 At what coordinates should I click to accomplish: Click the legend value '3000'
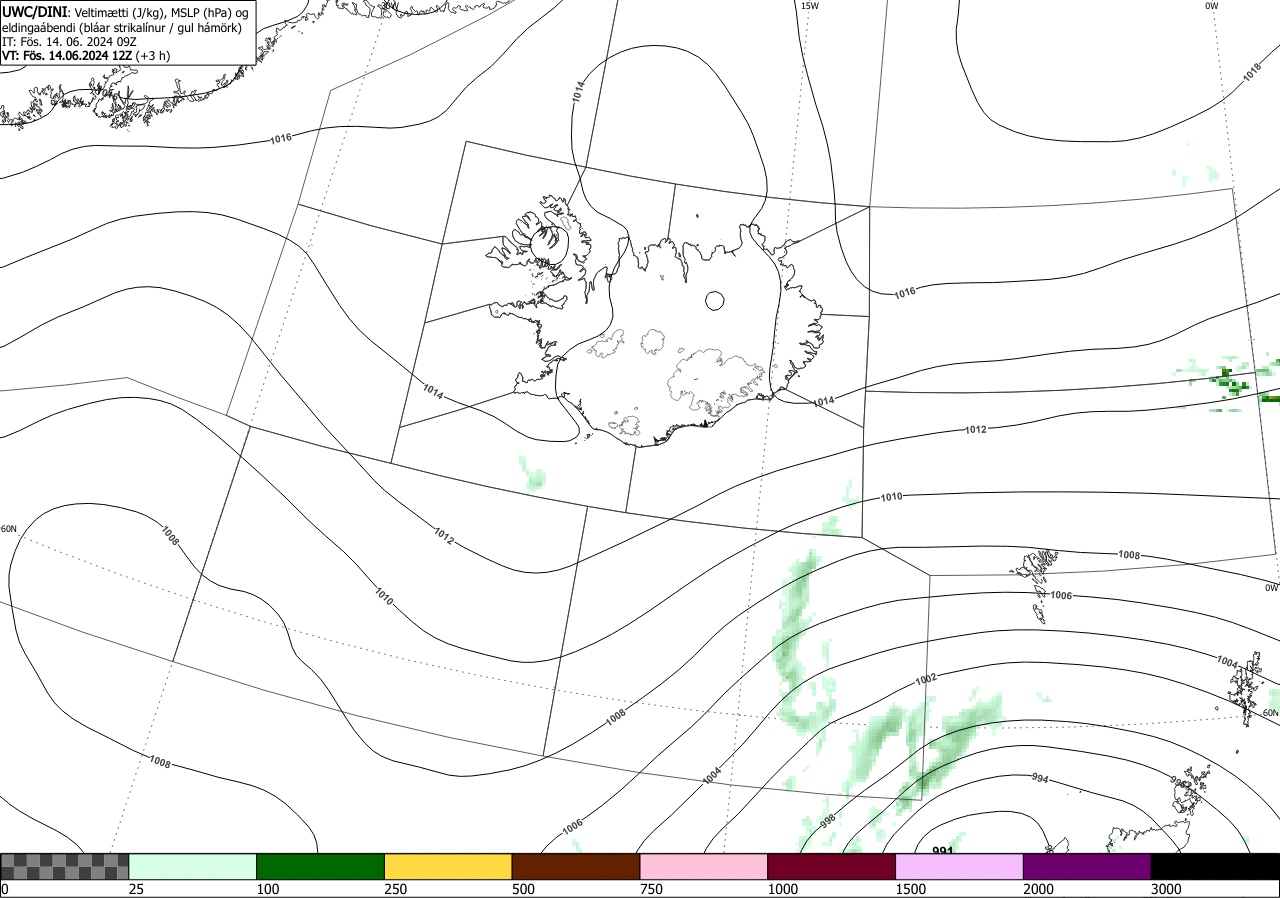1167,889
